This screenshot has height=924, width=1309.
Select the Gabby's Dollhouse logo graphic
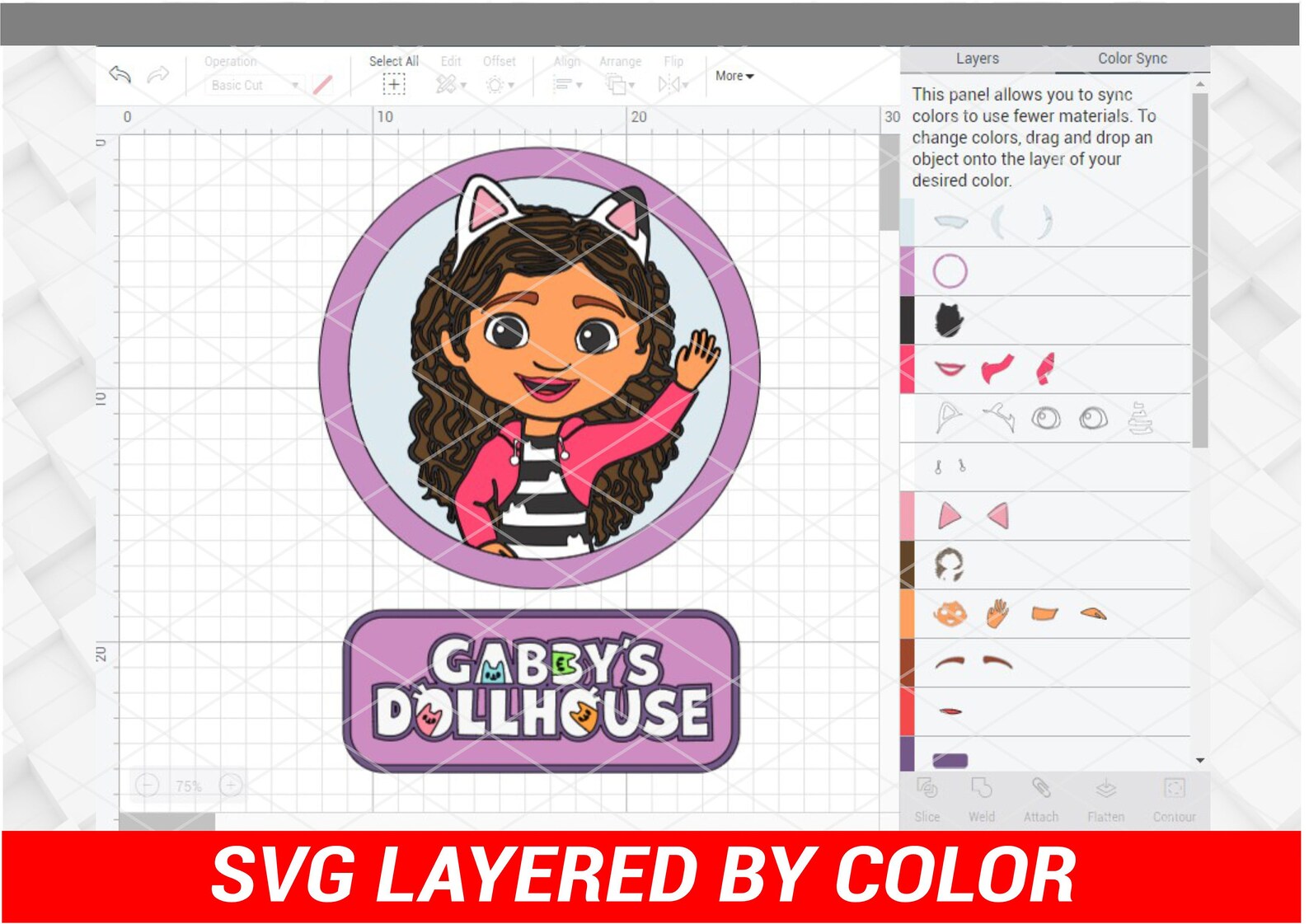coord(541,691)
